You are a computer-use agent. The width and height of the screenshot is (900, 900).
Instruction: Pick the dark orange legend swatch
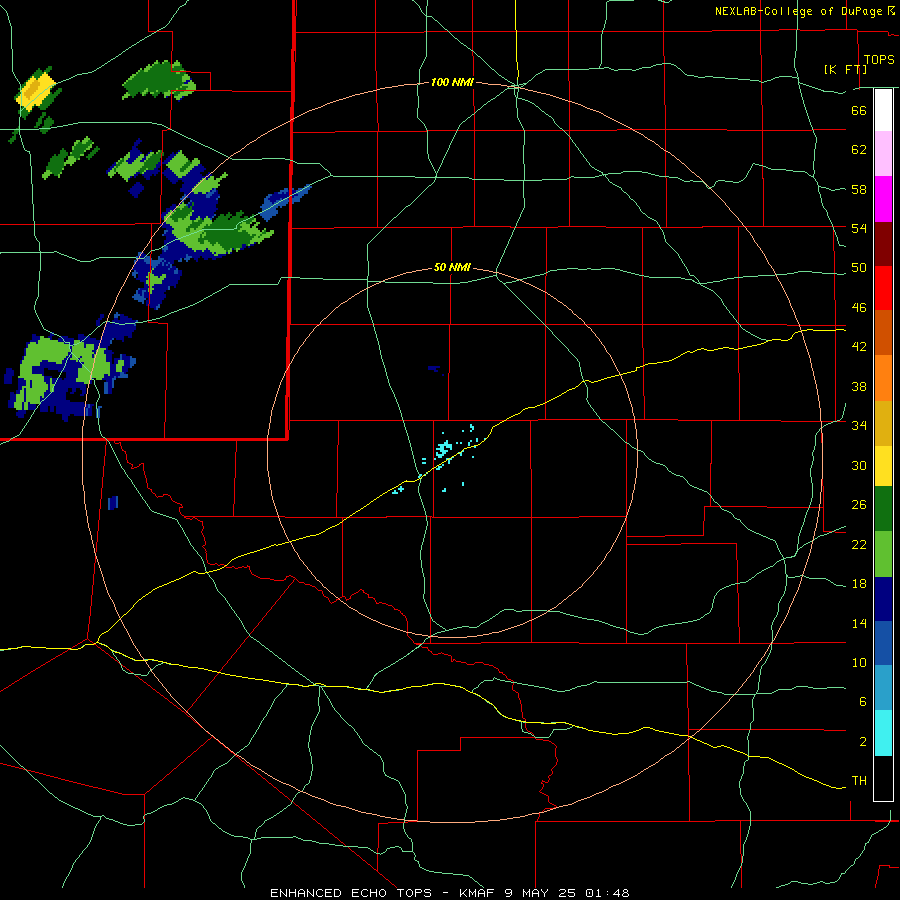[883, 332]
